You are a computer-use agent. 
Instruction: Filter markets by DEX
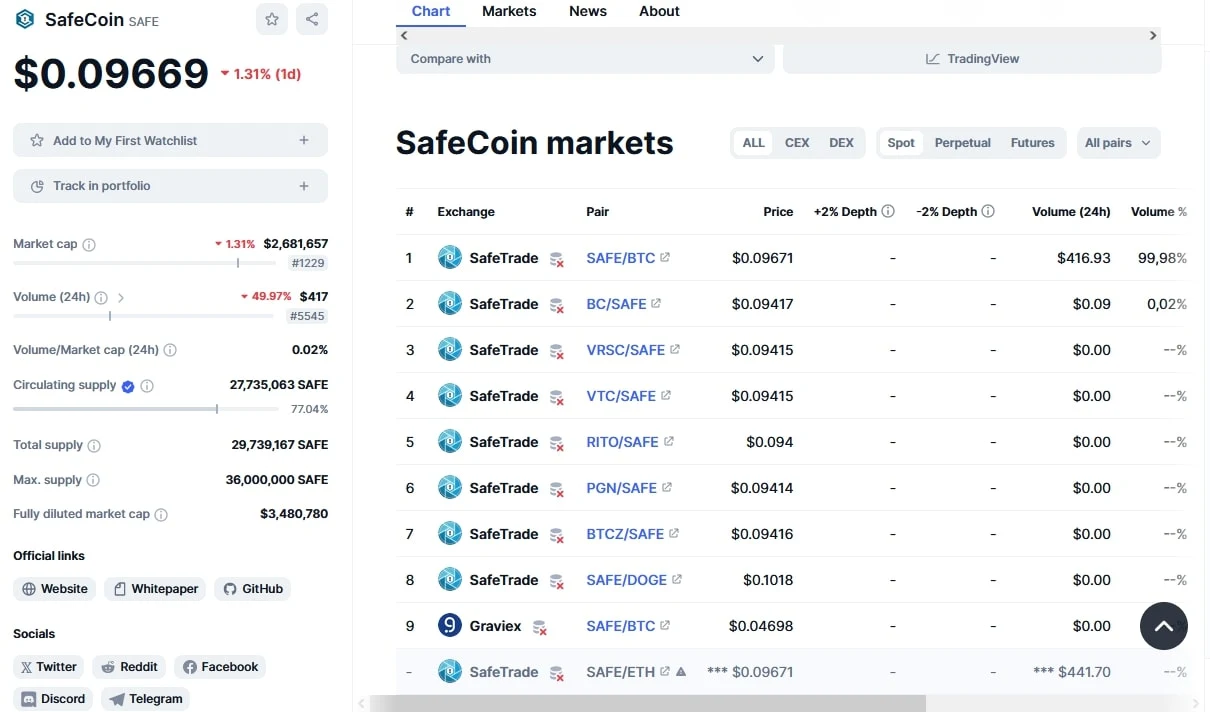pyautogui.click(x=842, y=143)
